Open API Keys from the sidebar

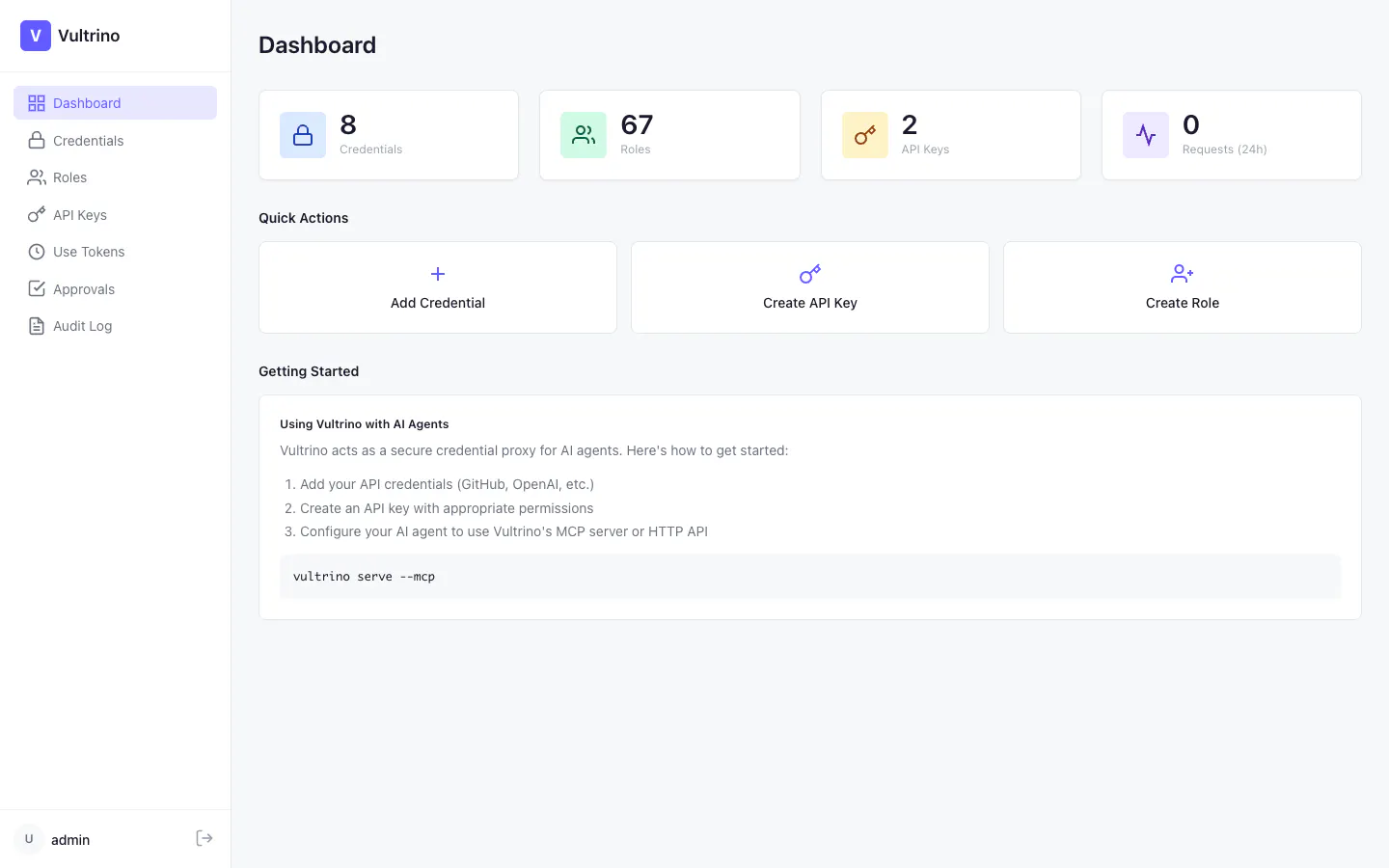(115, 215)
